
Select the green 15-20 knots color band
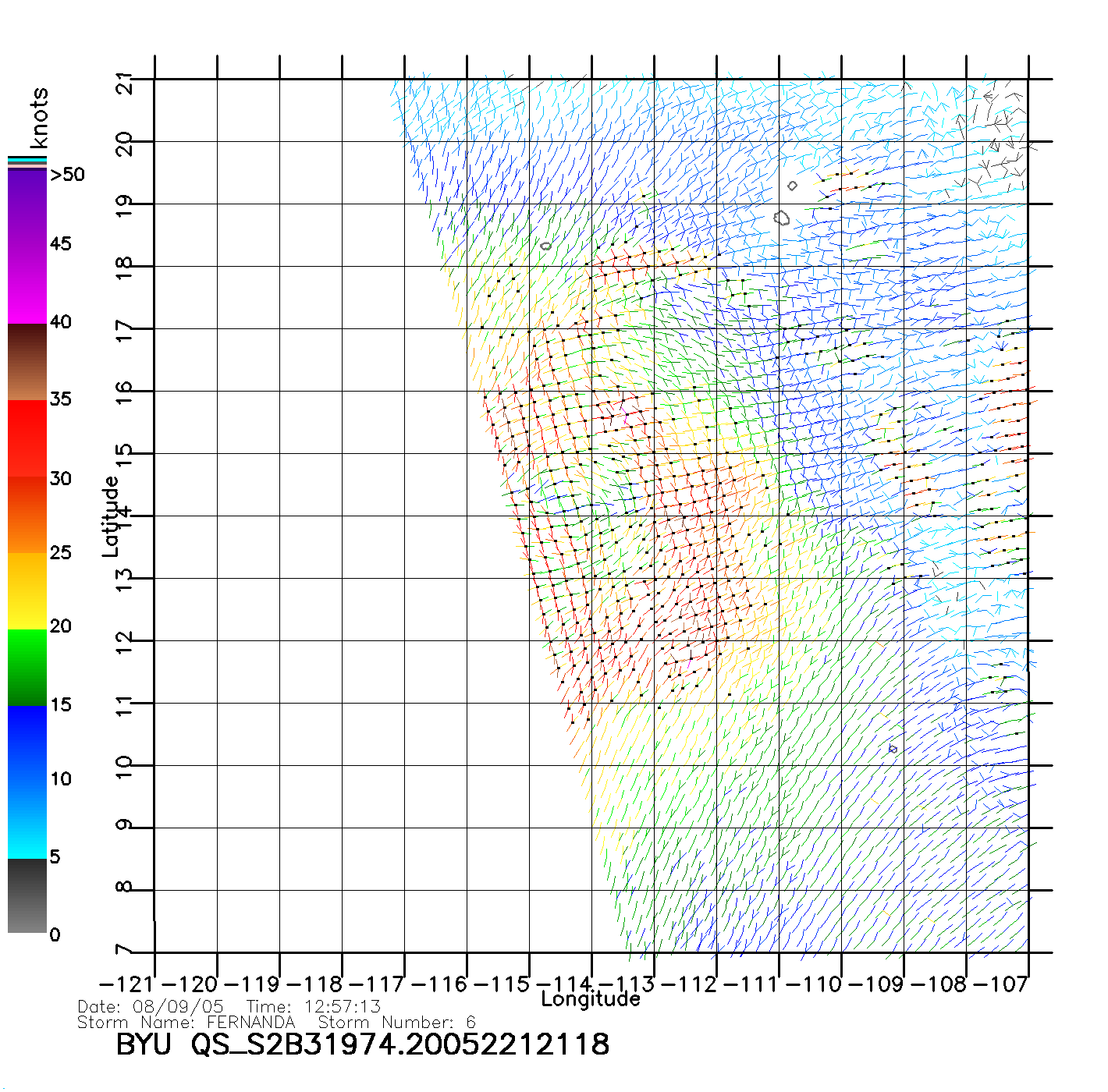[27, 667]
